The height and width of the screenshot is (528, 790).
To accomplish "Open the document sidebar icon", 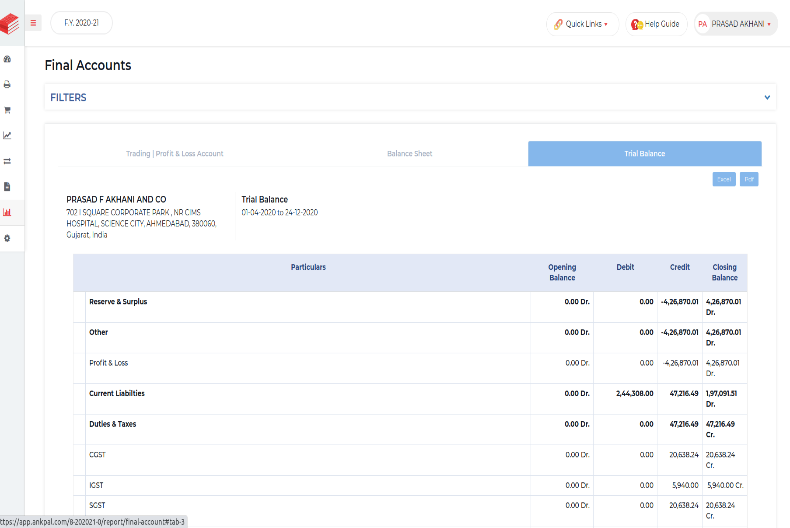I will [8, 186].
